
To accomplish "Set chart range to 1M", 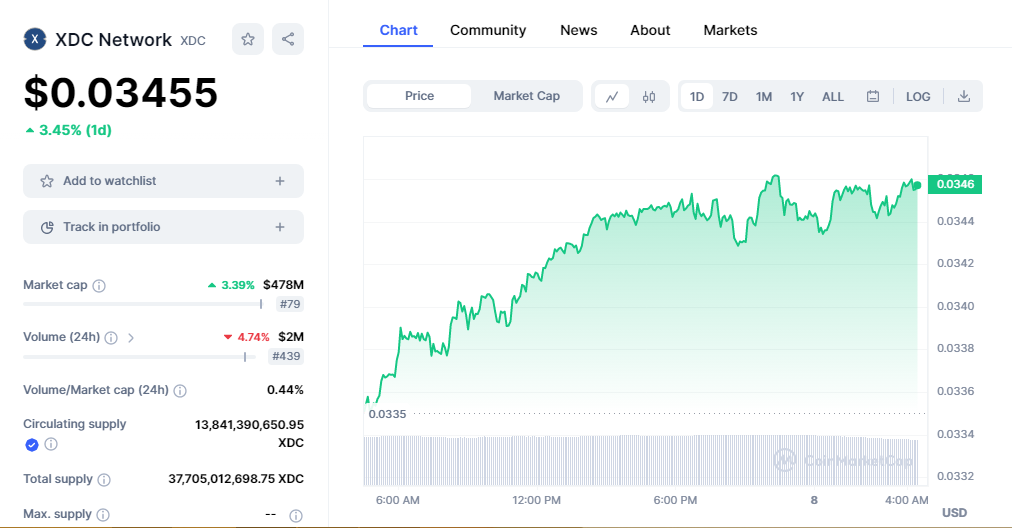I will click(764, 97).
